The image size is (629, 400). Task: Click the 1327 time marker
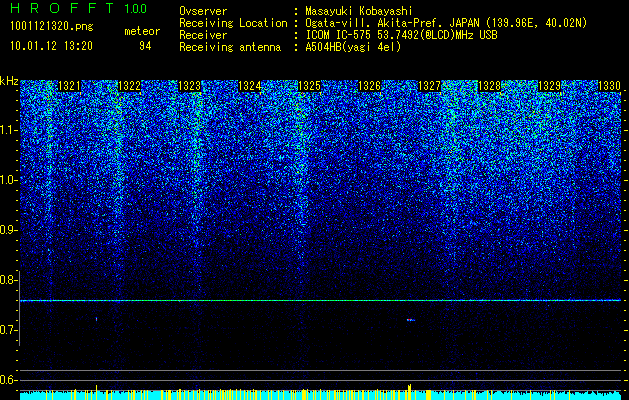pos(429,86)
